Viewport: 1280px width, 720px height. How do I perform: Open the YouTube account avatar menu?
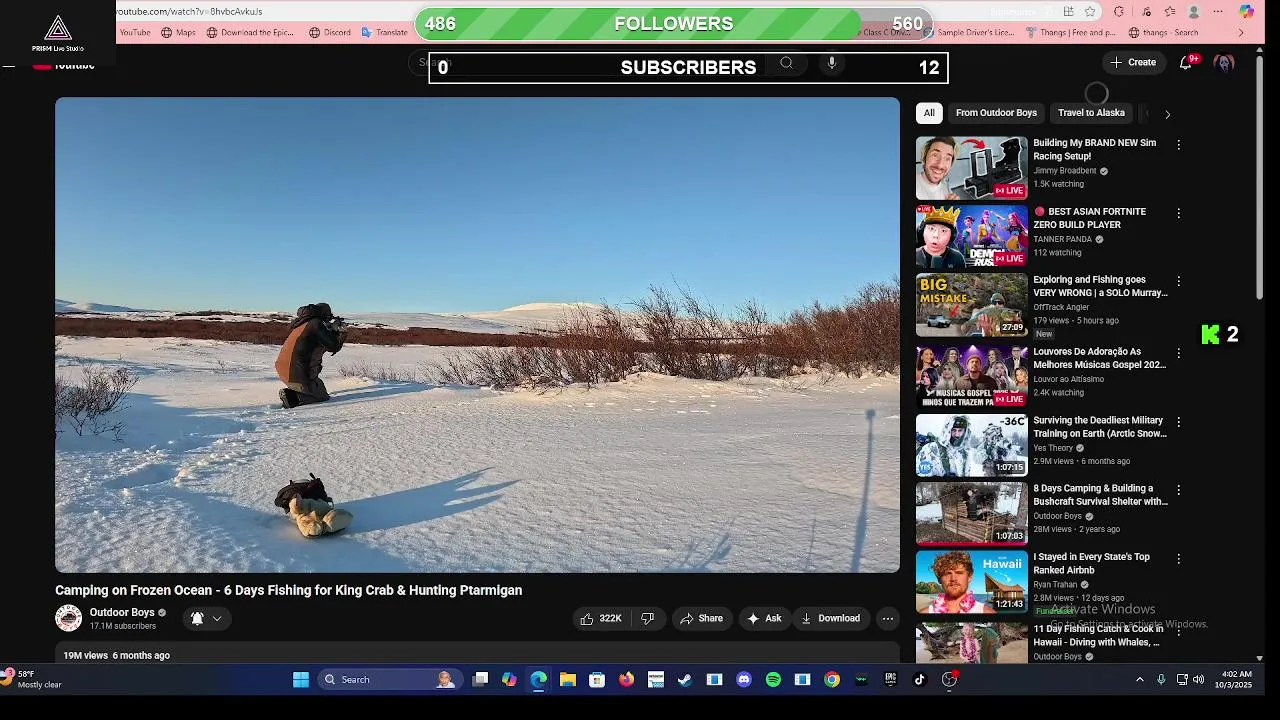pos(1224,62)
